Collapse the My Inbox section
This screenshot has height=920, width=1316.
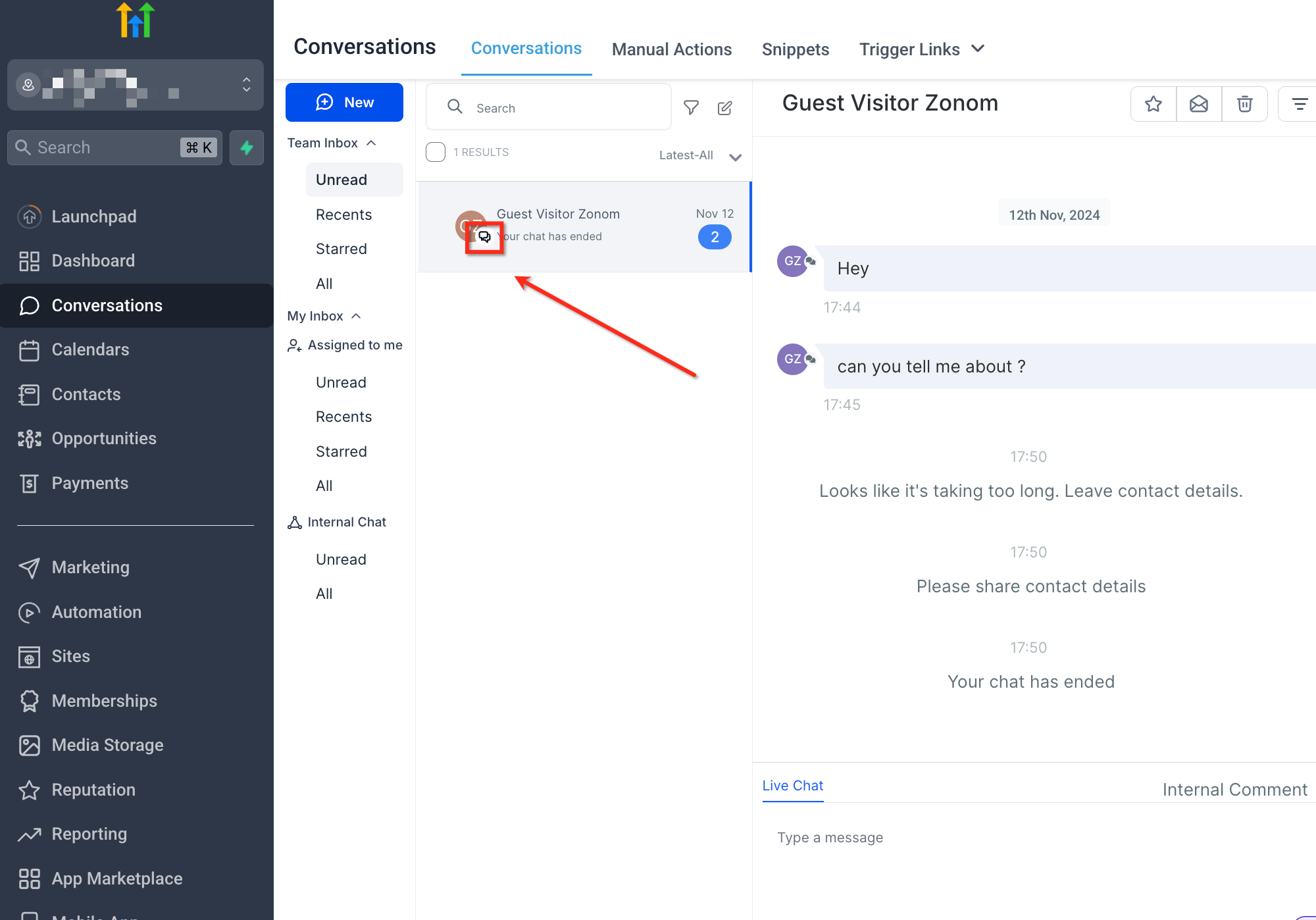pos(356,316)
